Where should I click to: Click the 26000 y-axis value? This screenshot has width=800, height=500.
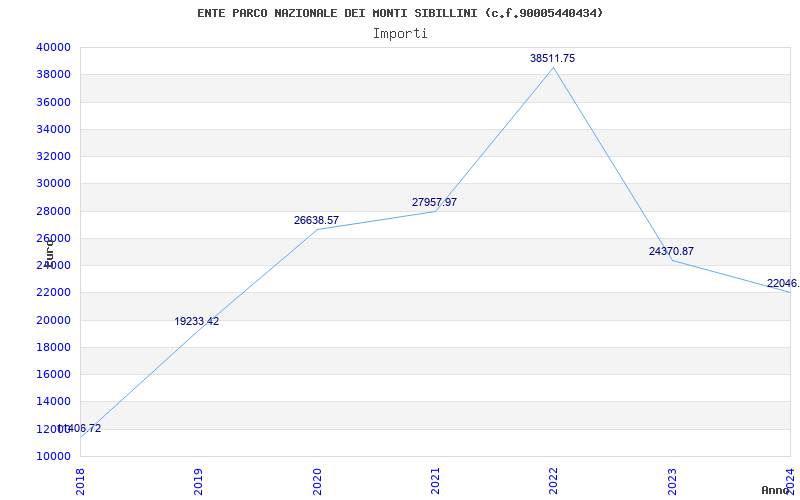pyautogui.click(x=53, y=238)
